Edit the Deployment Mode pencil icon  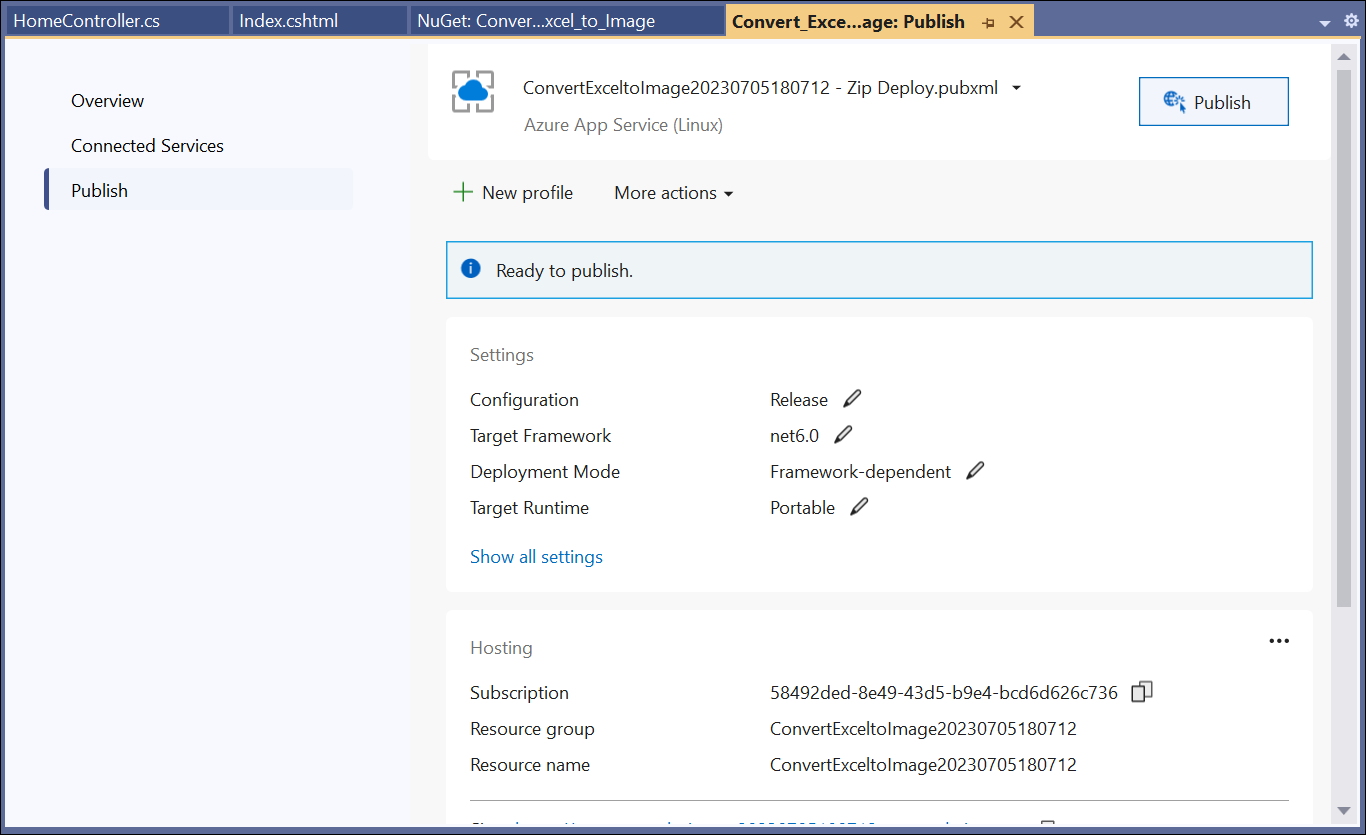tap(975, 471)
